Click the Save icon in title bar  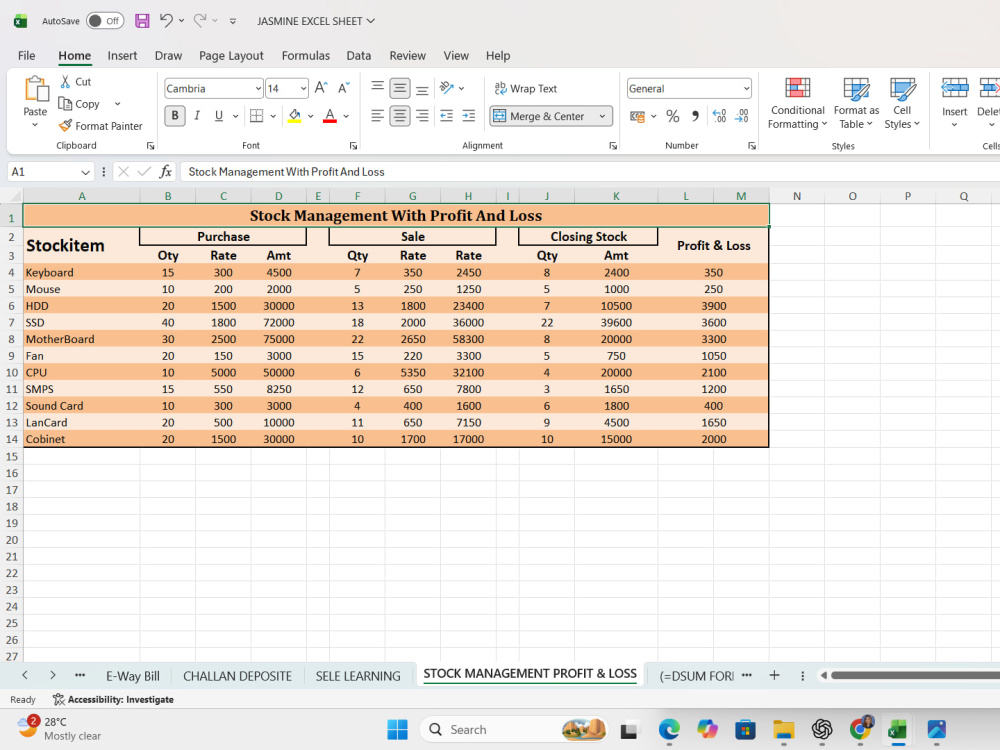pos(142,21)
